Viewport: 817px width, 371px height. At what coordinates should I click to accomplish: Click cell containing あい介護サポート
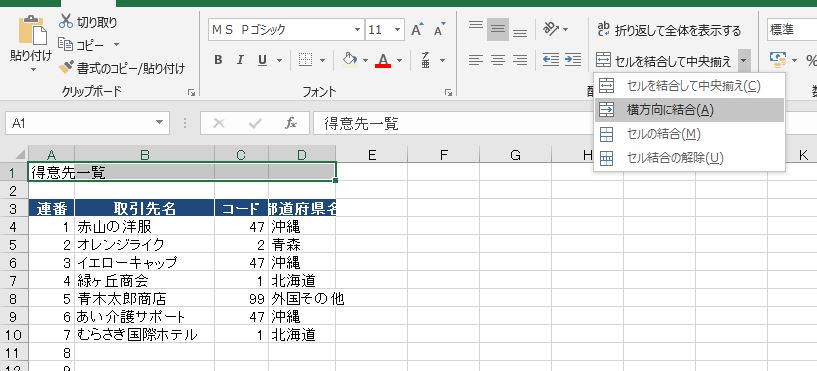[145, 316]
